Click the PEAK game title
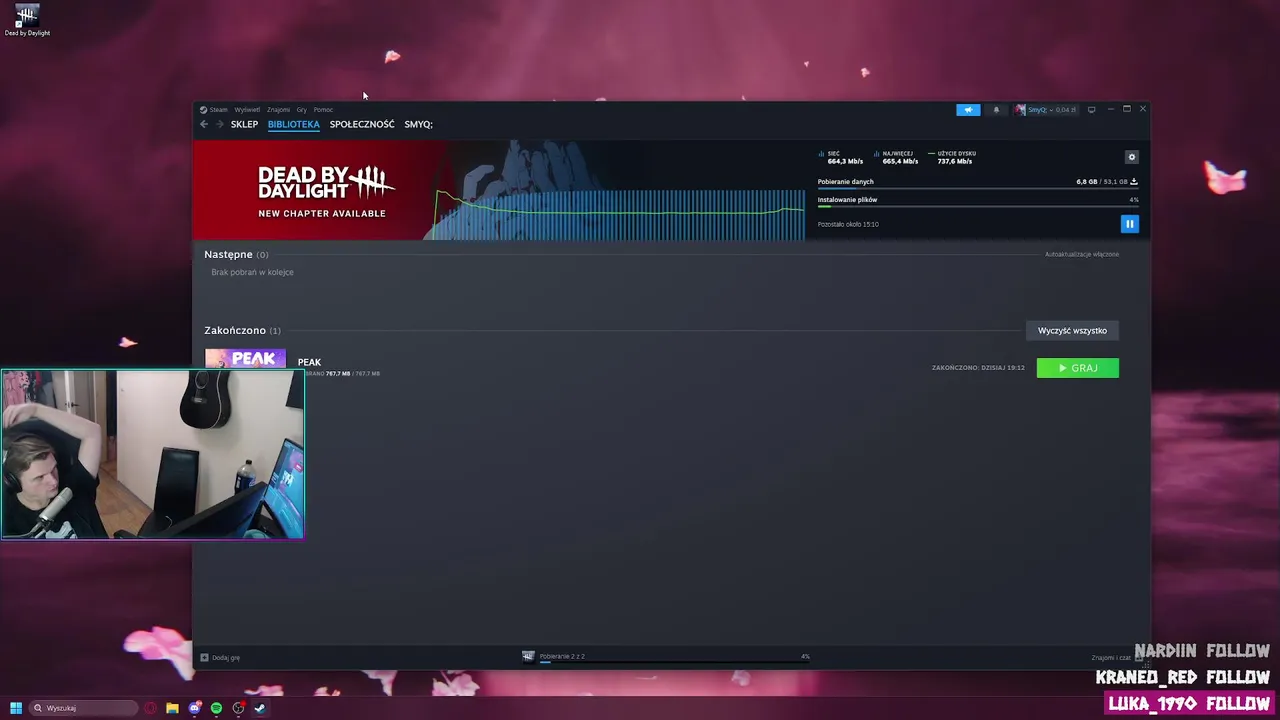1280x720 pixels. tap(309, 362)
